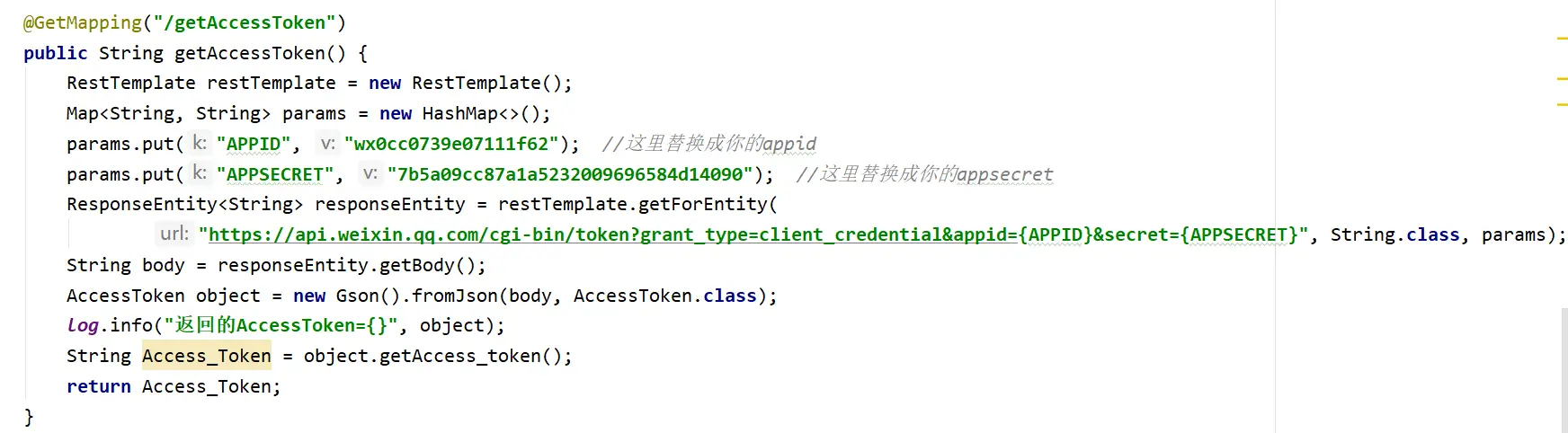Click the top yellow warning stripe marker
Viewport: 1568px width, 433px height.
pyautogui.click(x=1562, y=39)
